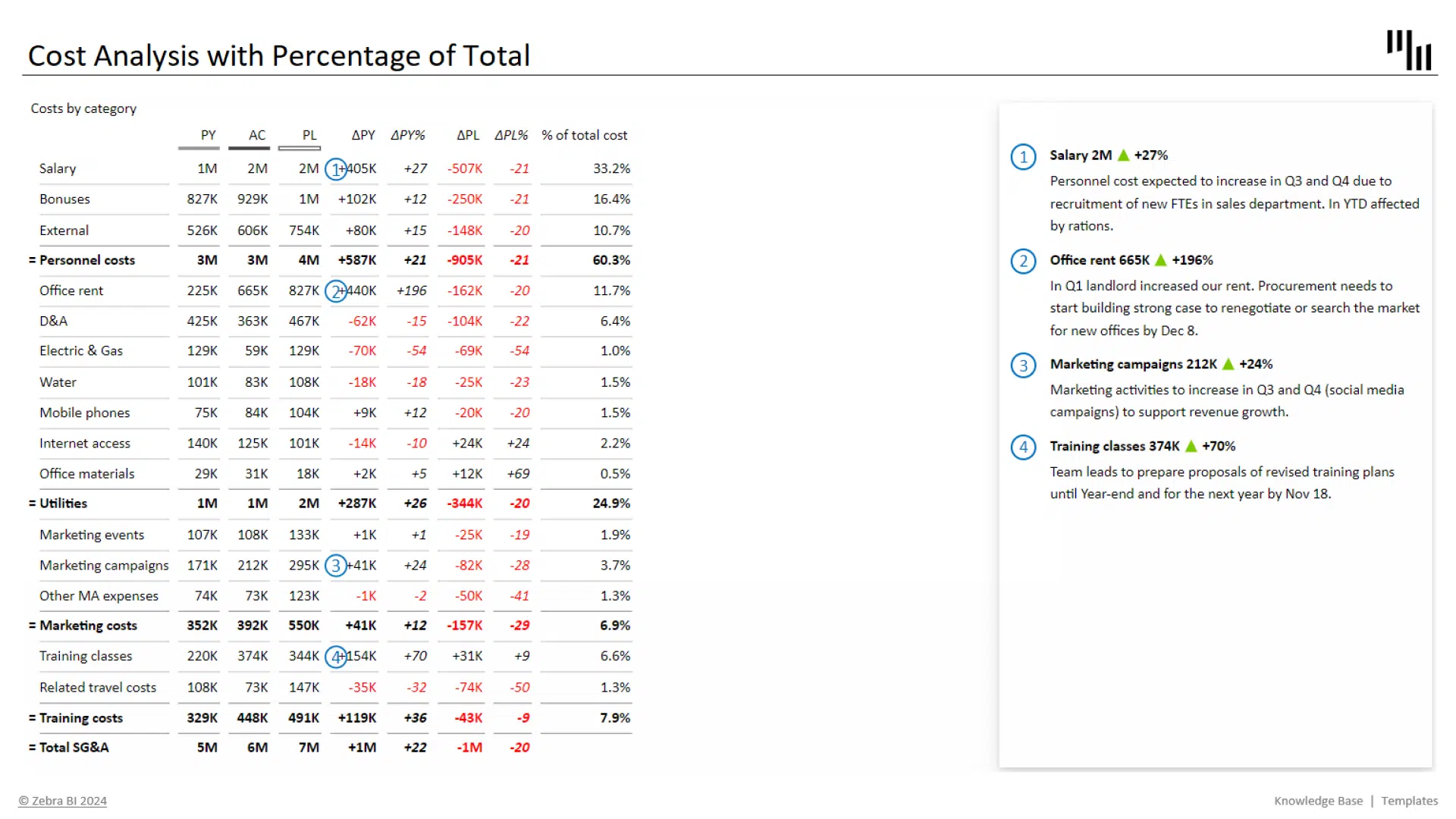Select numbered circle 1 in the comments panel
Screen dimensions: 1456x819
[x=1023, y=157]
